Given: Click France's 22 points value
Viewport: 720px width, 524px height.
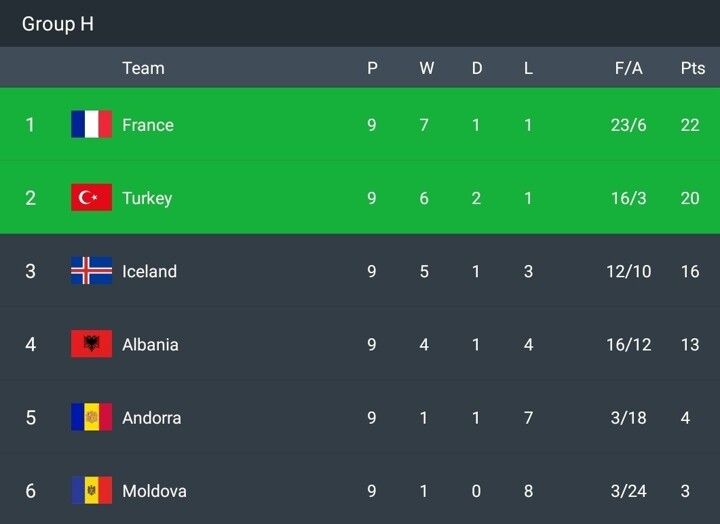Looking at the screenshot, I should tap(690, 125).
